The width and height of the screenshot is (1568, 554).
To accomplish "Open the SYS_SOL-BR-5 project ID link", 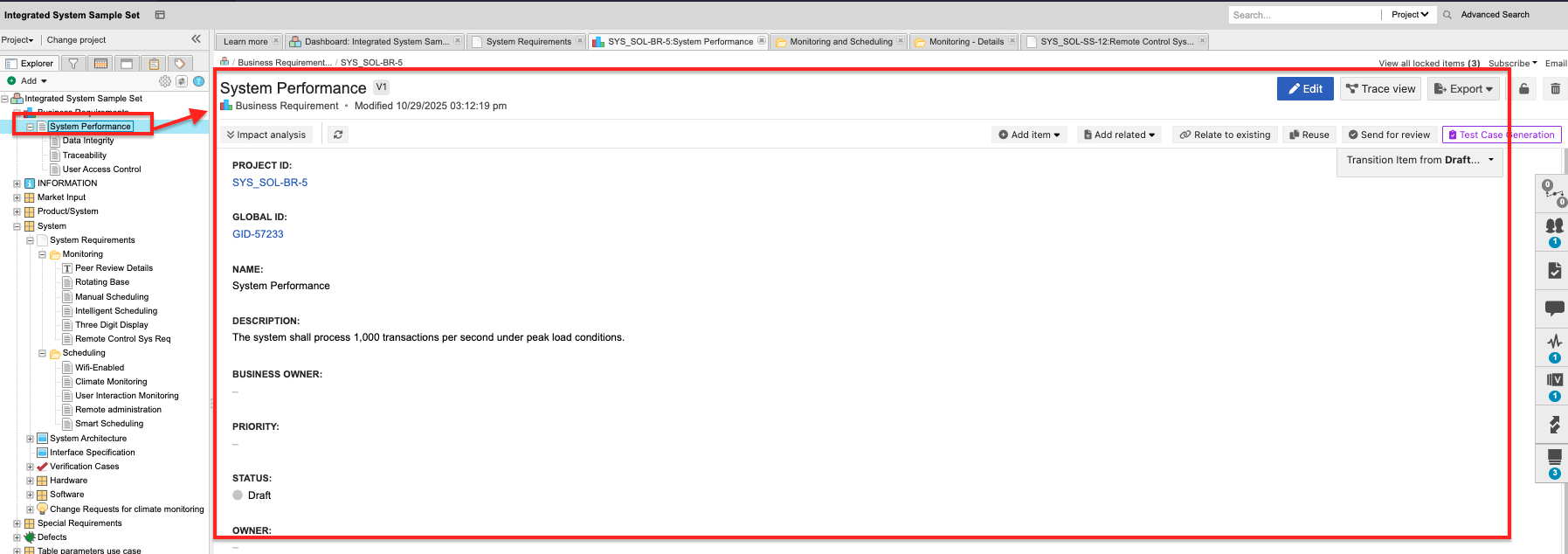I will (x=270, y=183).
